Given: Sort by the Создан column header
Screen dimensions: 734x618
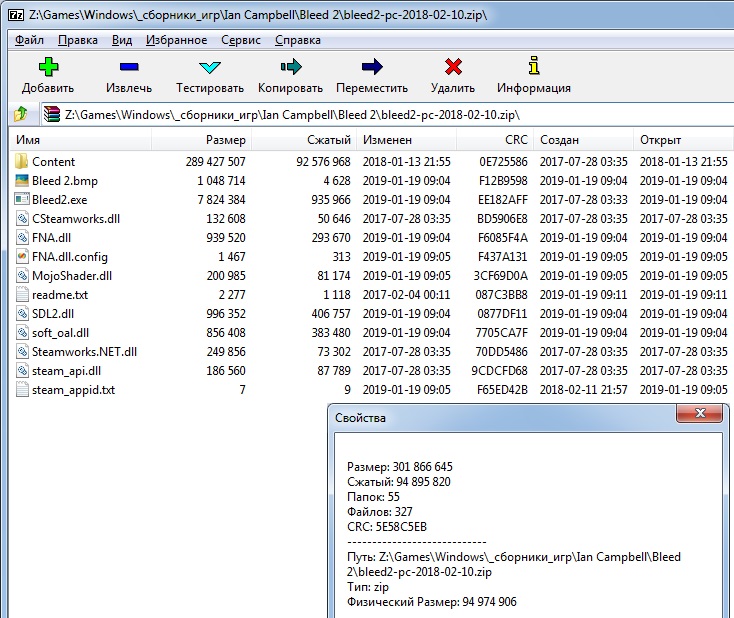Looking at the screenshot, I should 584,140.
